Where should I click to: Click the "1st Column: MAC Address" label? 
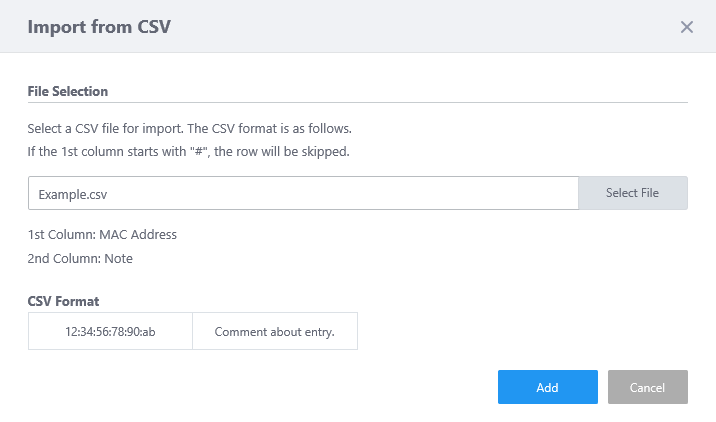[x=102, y=235]
